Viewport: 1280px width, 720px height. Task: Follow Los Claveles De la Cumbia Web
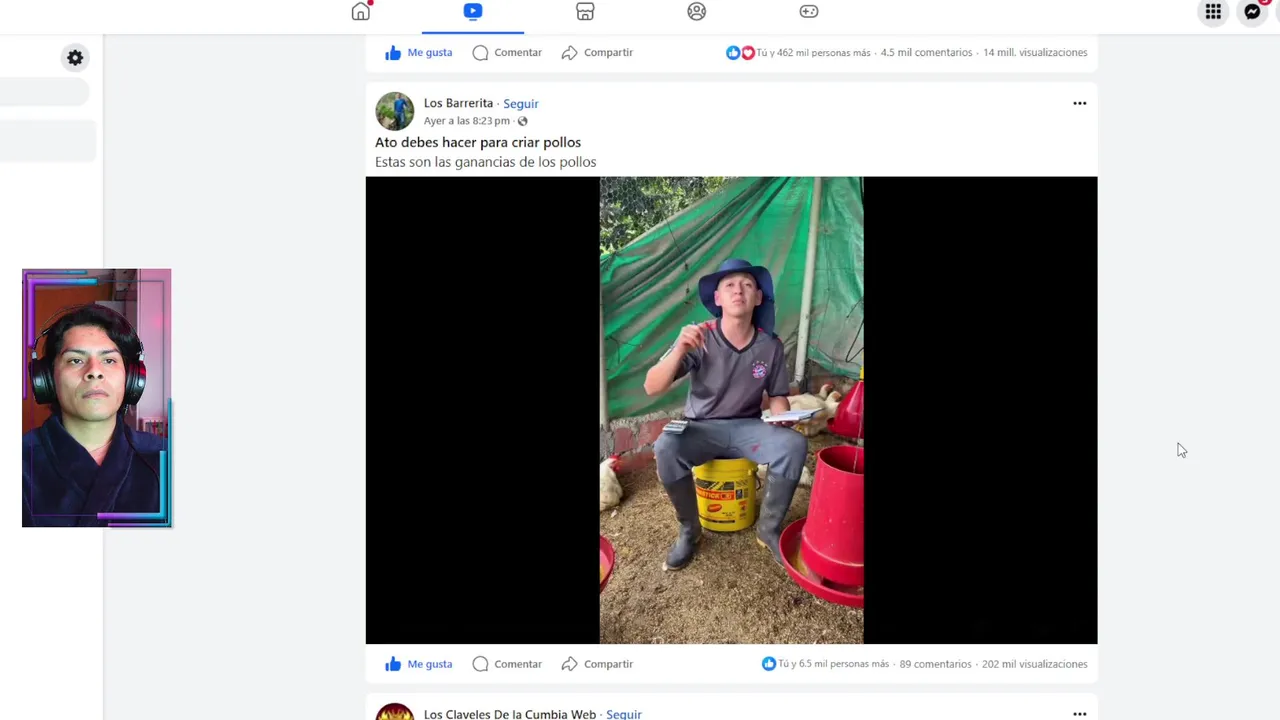click(x=623, y=714)
